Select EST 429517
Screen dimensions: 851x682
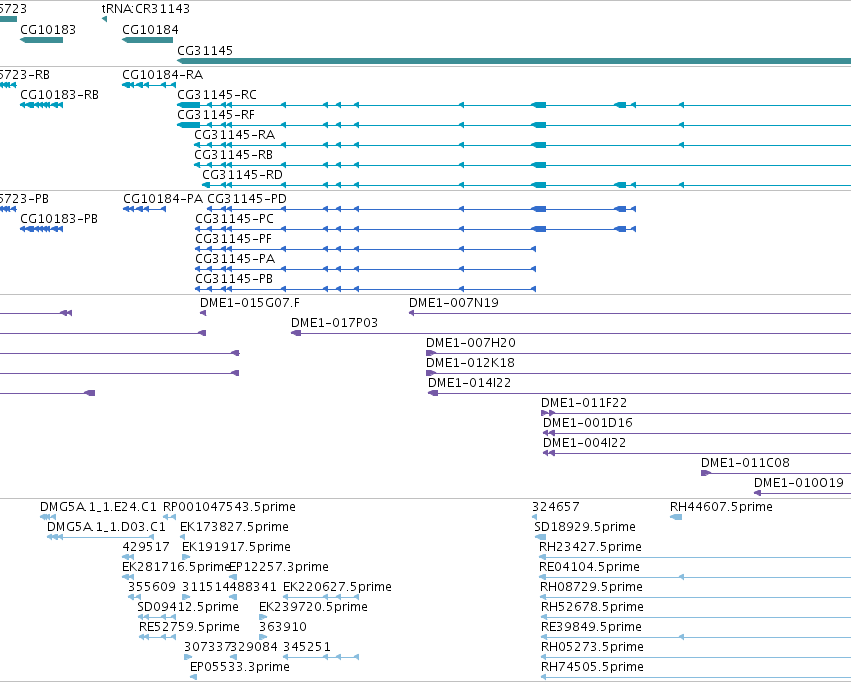(x=146, y=547)
